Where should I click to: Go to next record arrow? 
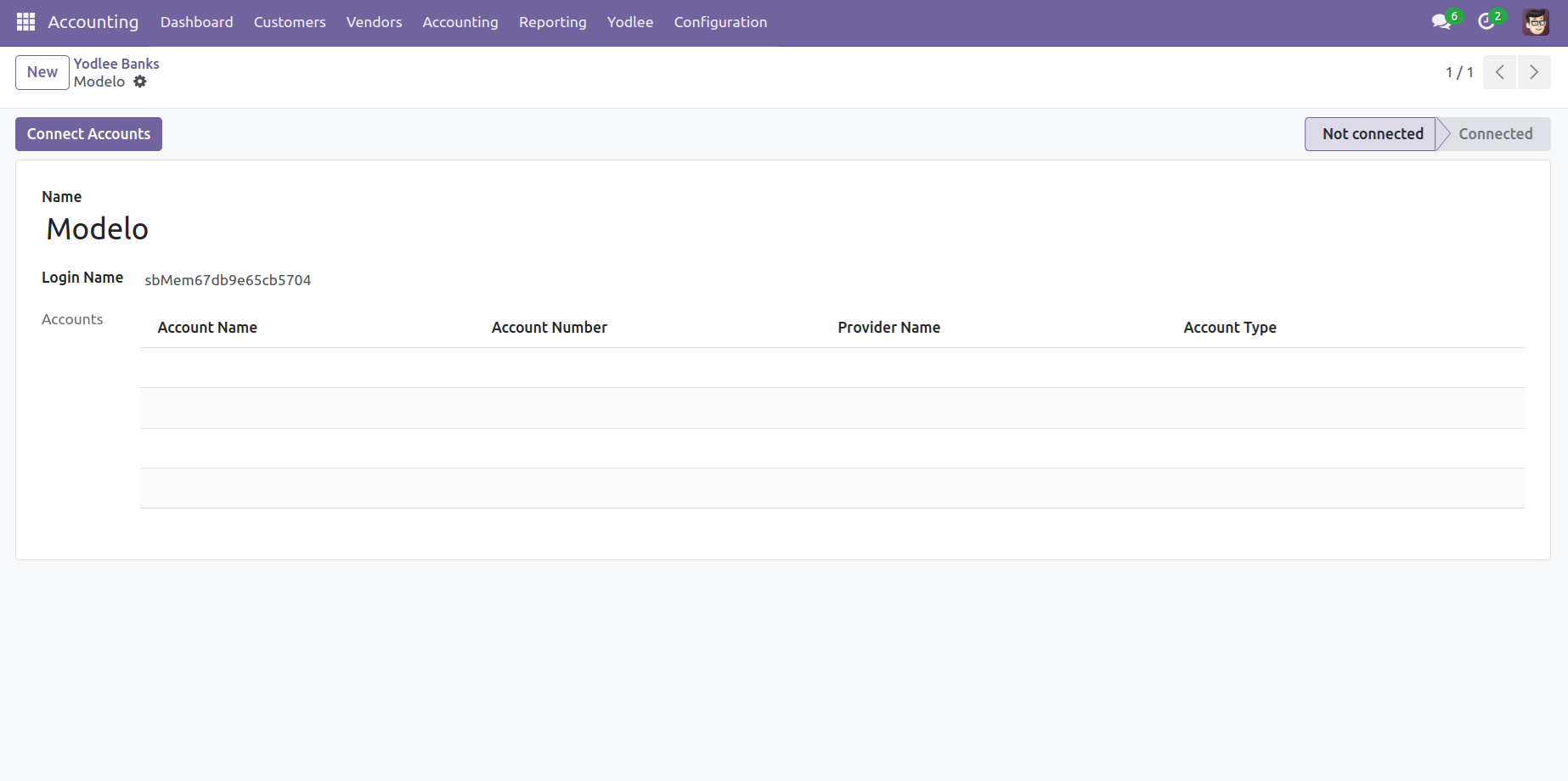point(1534,72)
